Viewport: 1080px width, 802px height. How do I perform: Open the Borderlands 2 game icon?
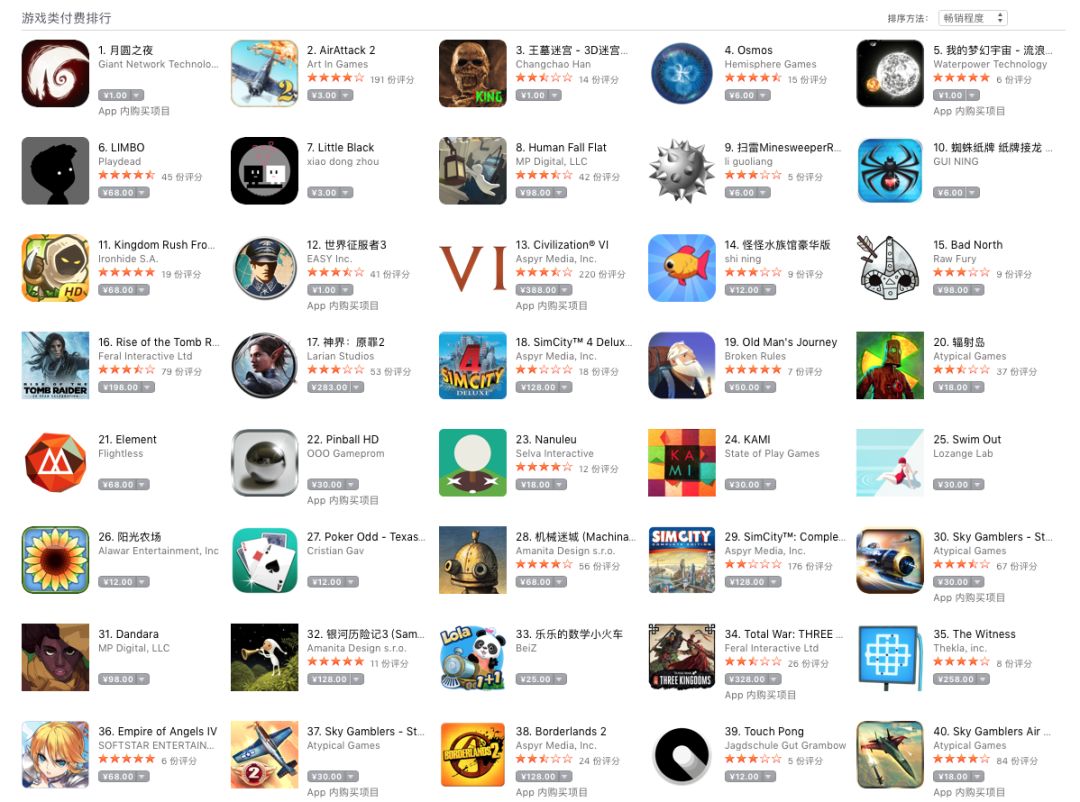coord(472,754)
